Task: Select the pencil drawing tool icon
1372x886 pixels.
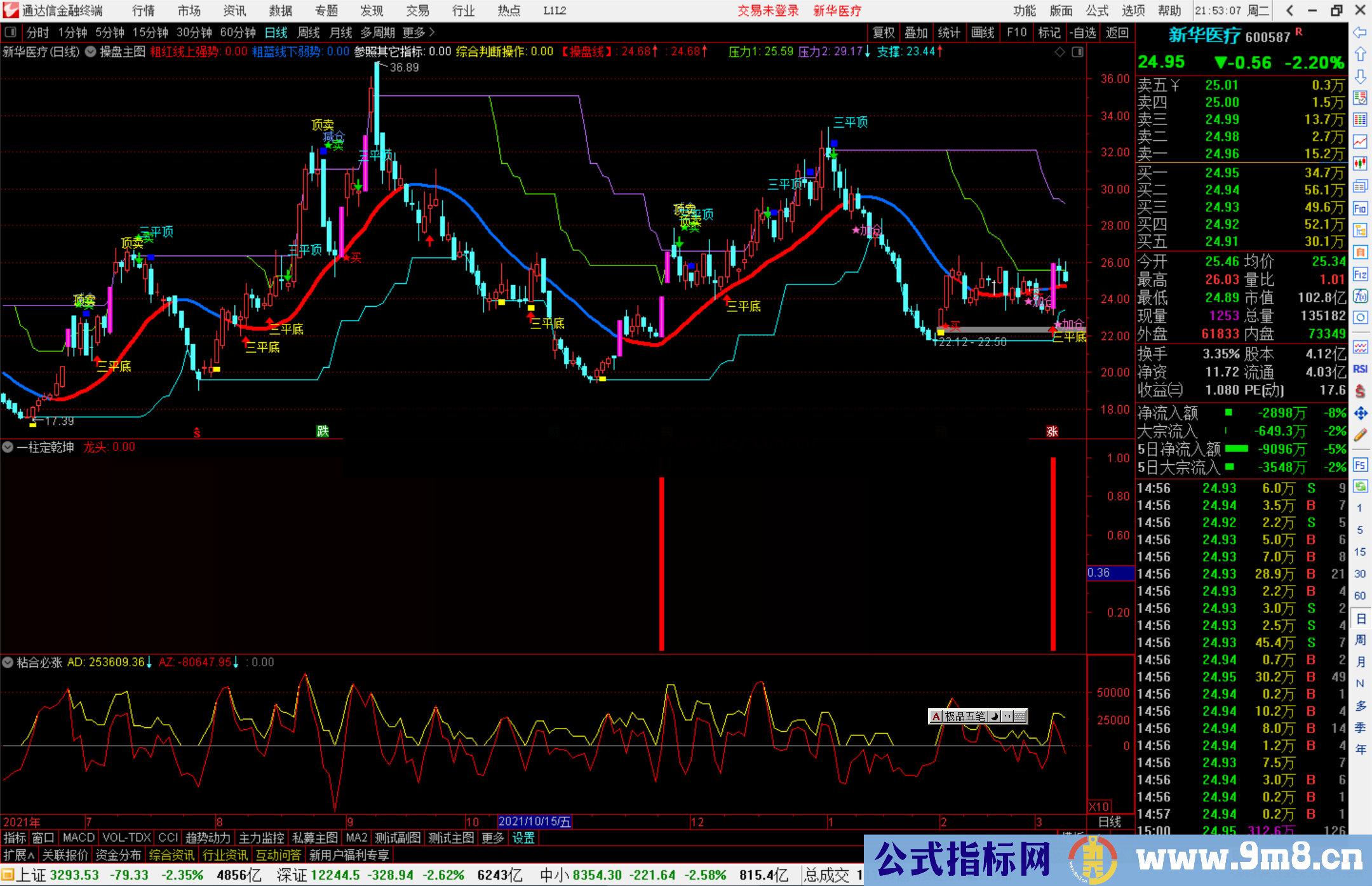Action: [x=1360, y=436]
